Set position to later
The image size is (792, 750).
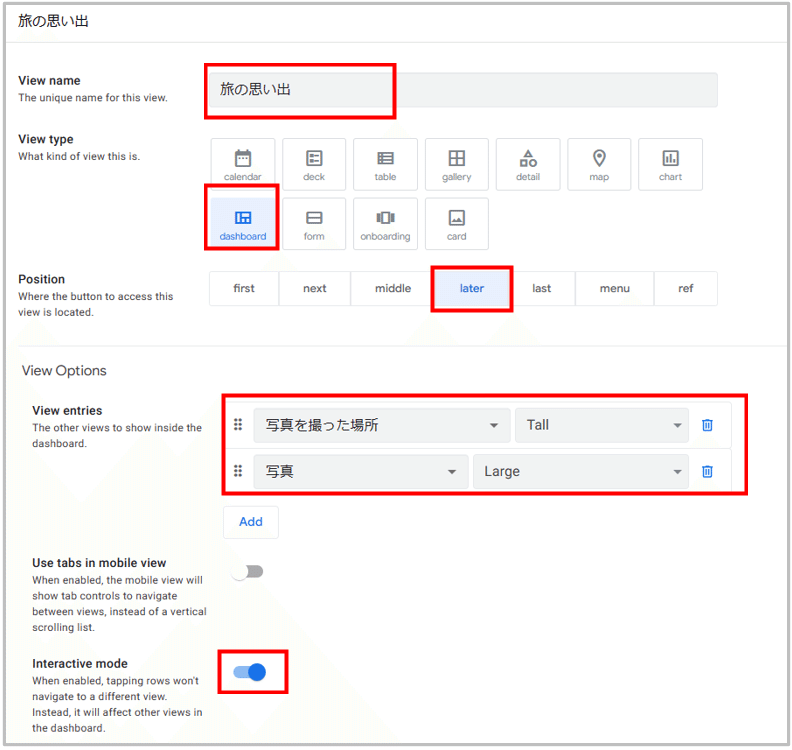pos(472,288)
